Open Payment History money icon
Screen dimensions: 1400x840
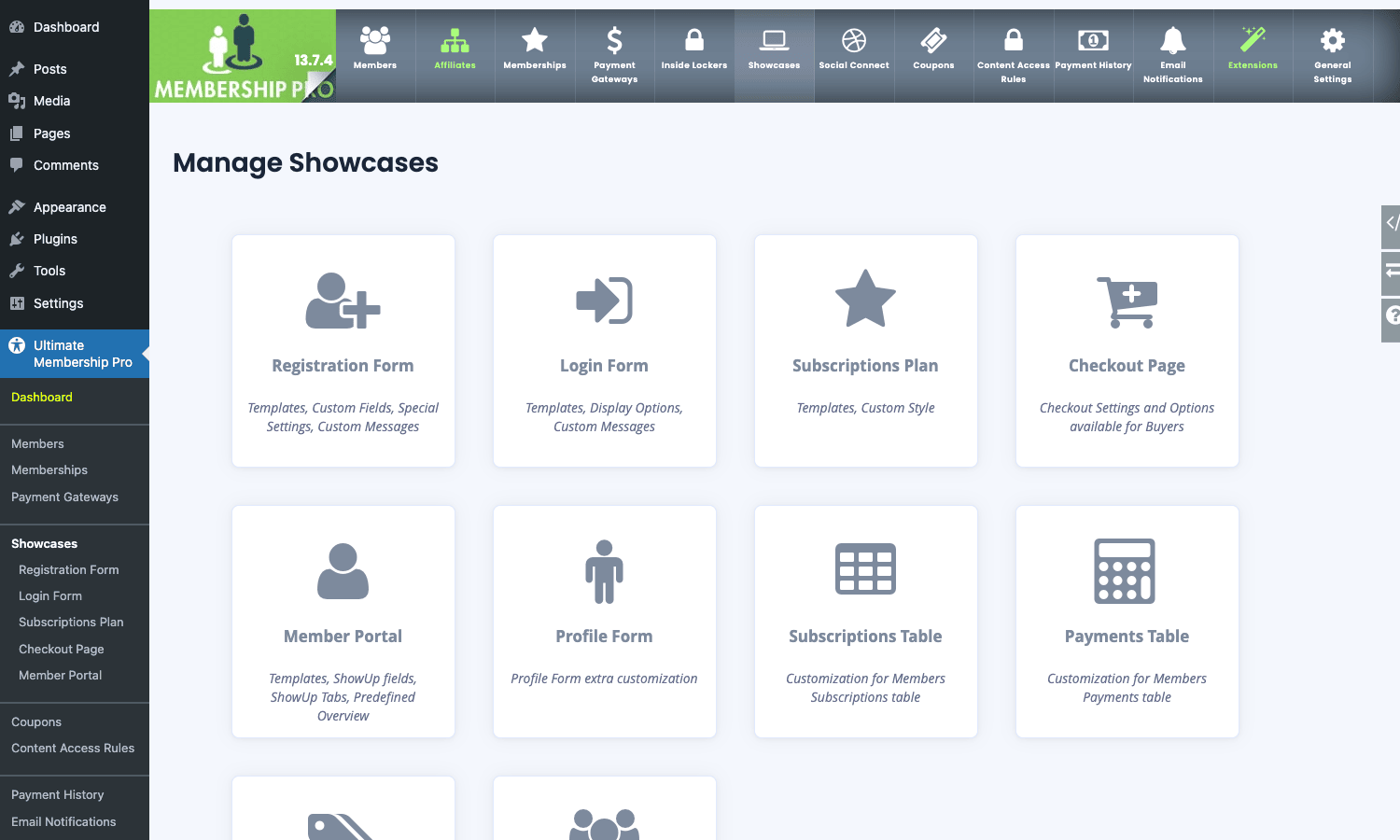coord(1093,40)
